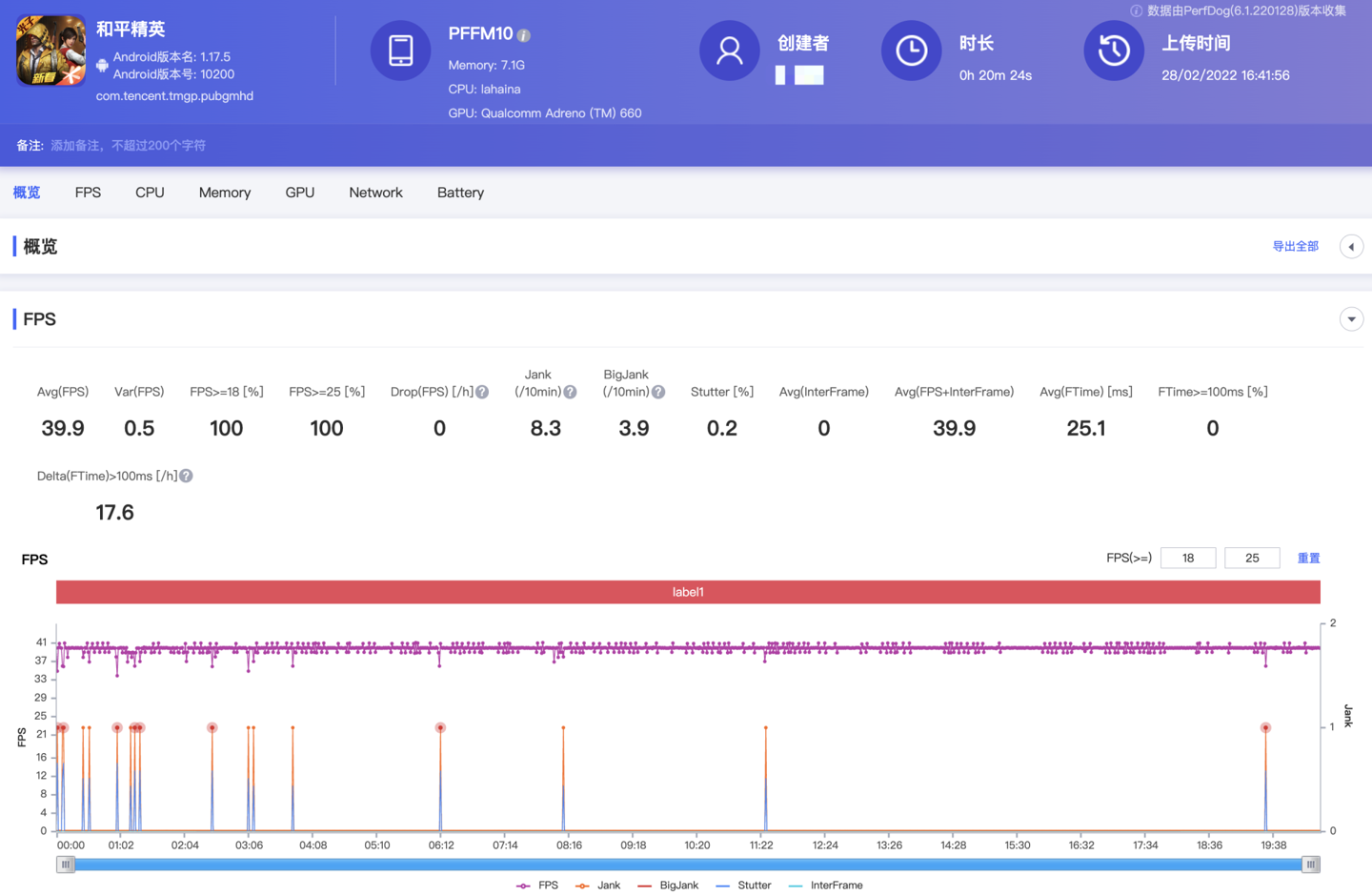This screenshot has height=896, width=1372.
Task: Click 重置 to reset FPS thresholds
Action: pos(1308,559)
